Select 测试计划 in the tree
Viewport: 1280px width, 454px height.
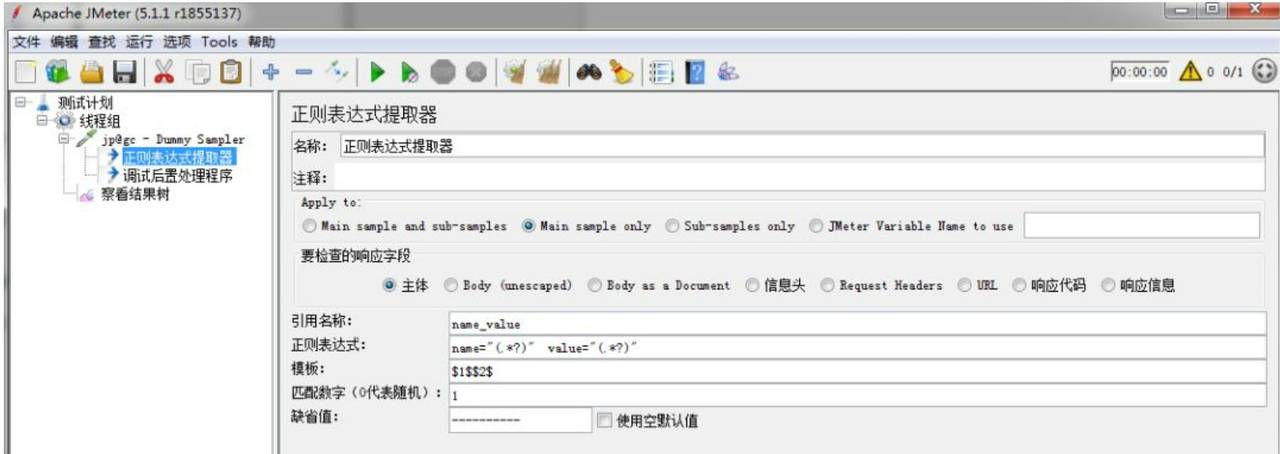coord(85,103)
